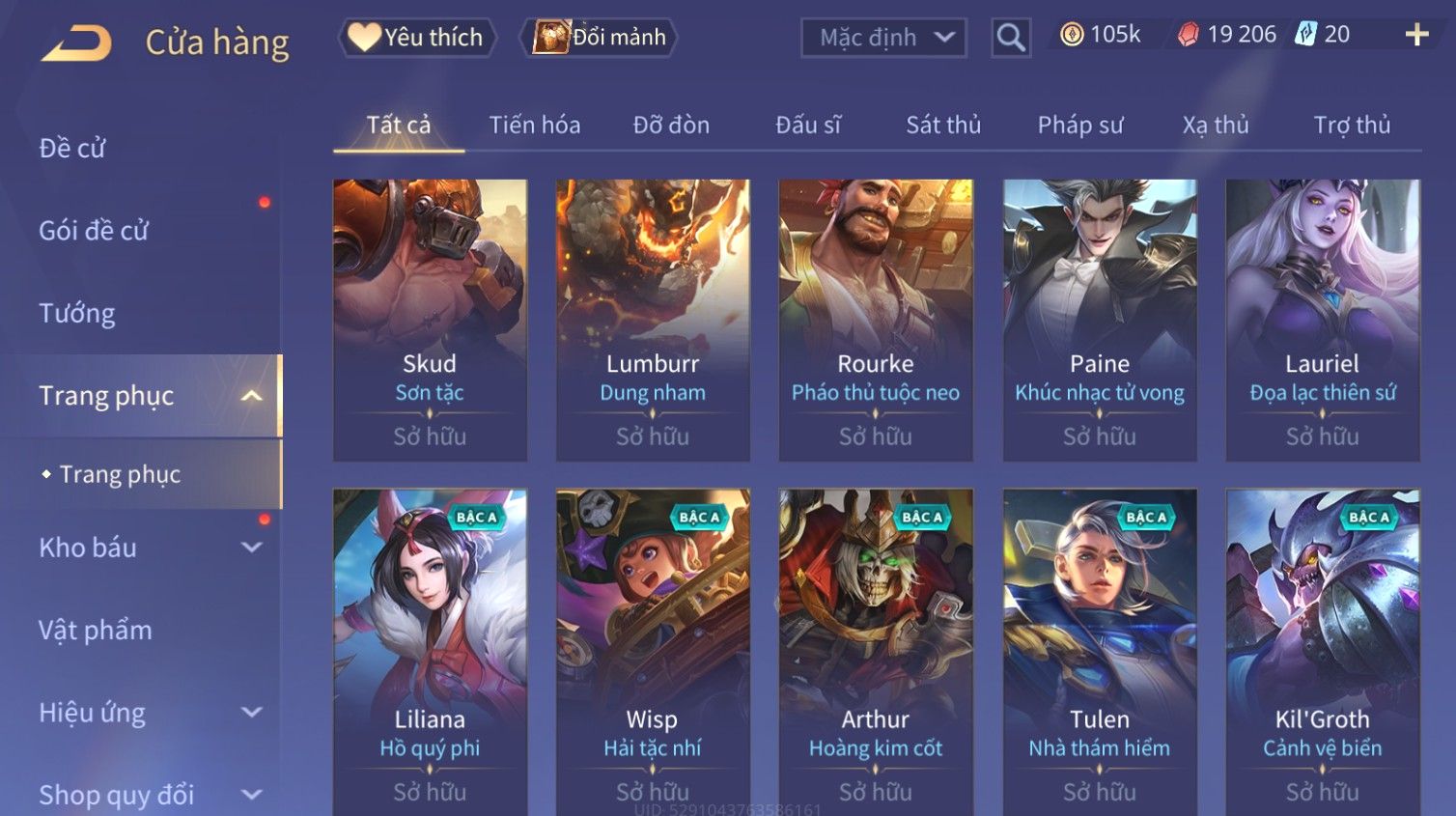
Task: Select Liliana Hồ quý phi skin card
Action: point(430,653)
